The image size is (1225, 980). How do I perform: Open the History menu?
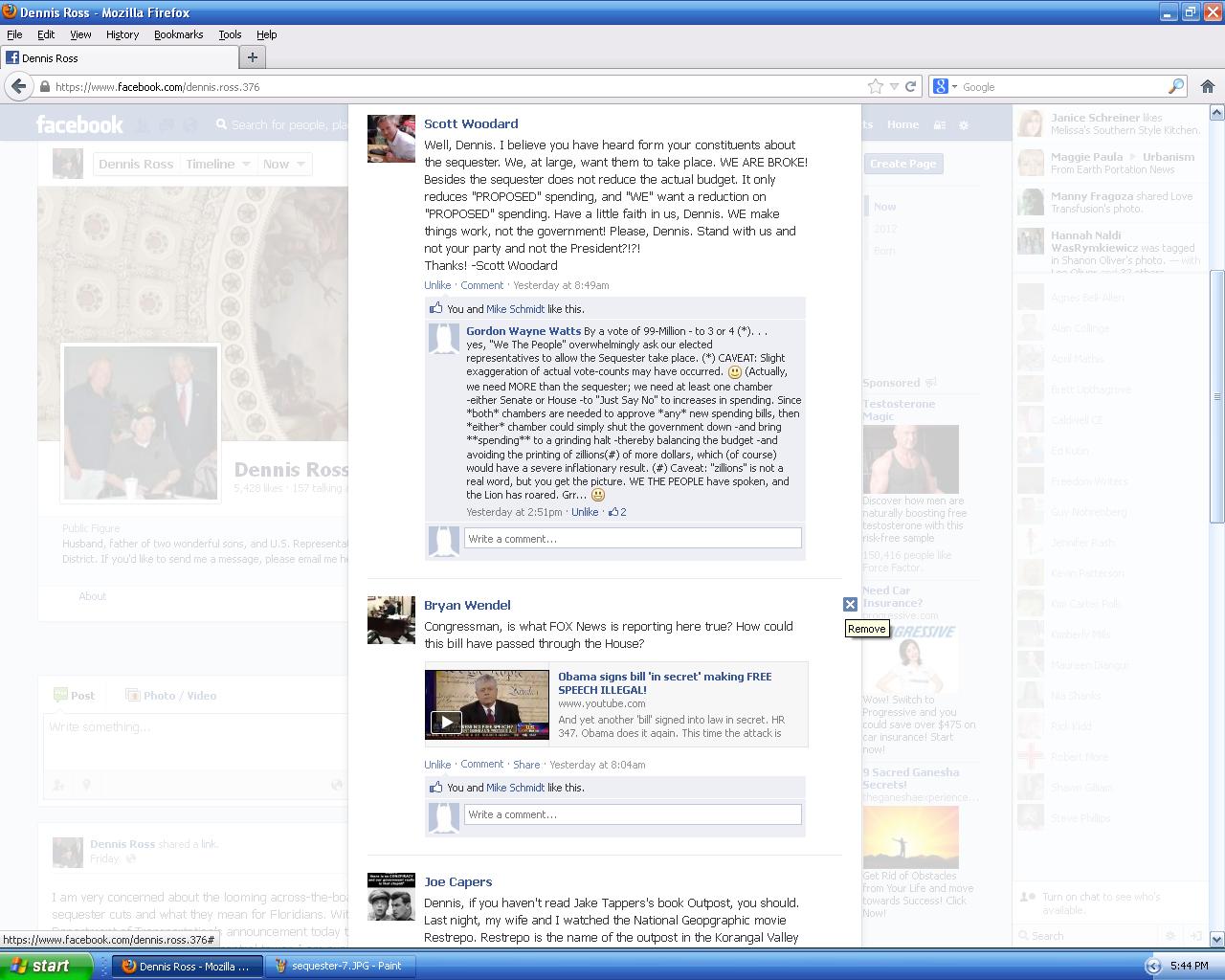(122, 34)
